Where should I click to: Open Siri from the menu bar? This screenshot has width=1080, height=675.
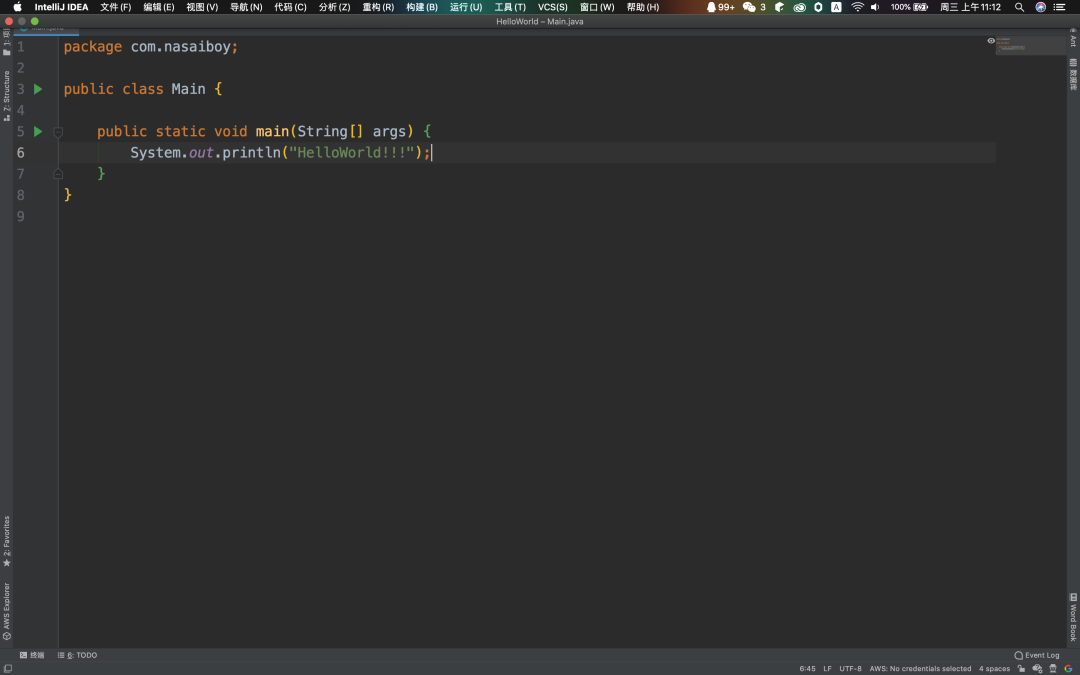click(x=1040, y=7)
